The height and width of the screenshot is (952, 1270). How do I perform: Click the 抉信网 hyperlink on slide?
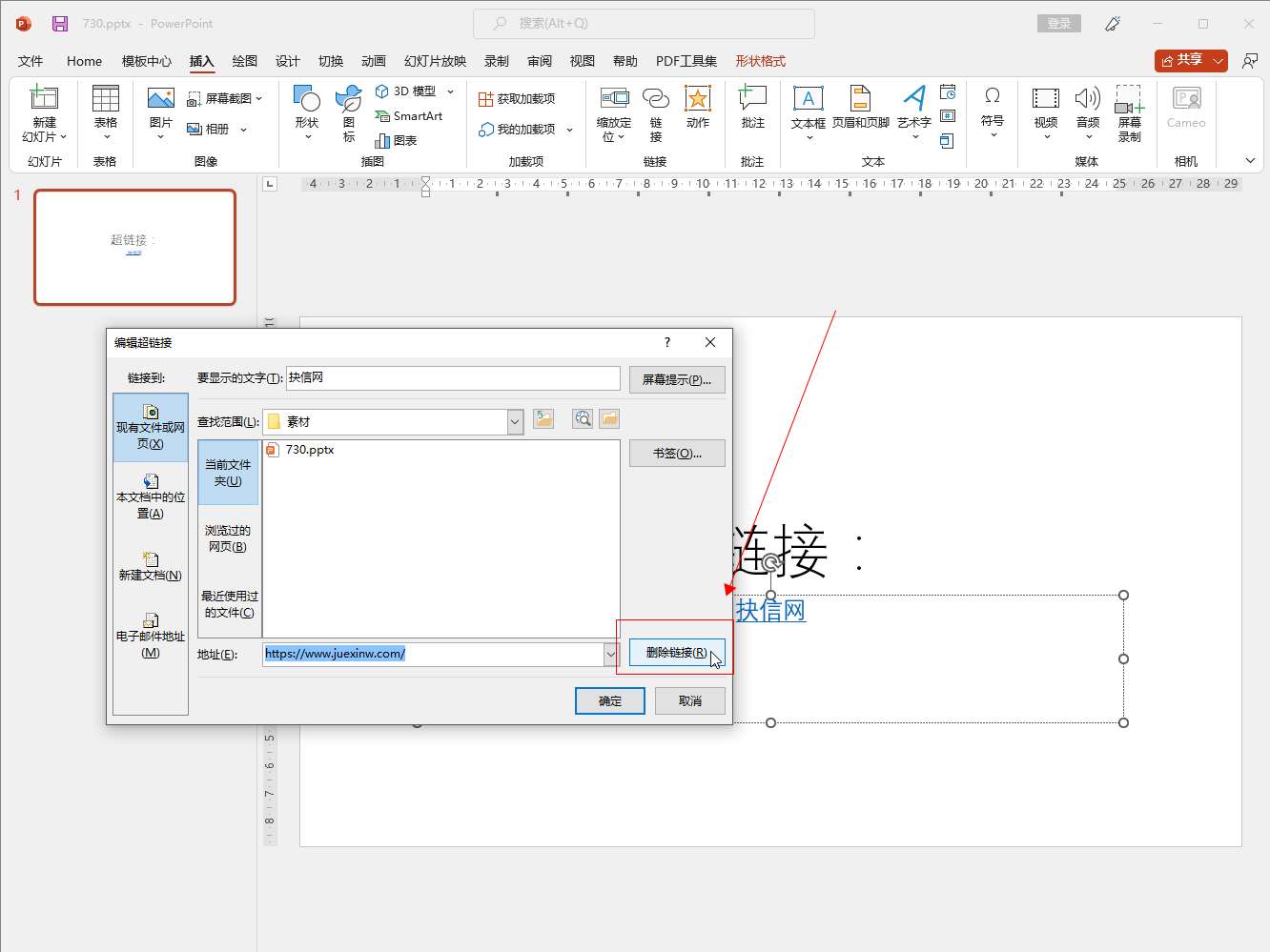click(x=770, y=610)
